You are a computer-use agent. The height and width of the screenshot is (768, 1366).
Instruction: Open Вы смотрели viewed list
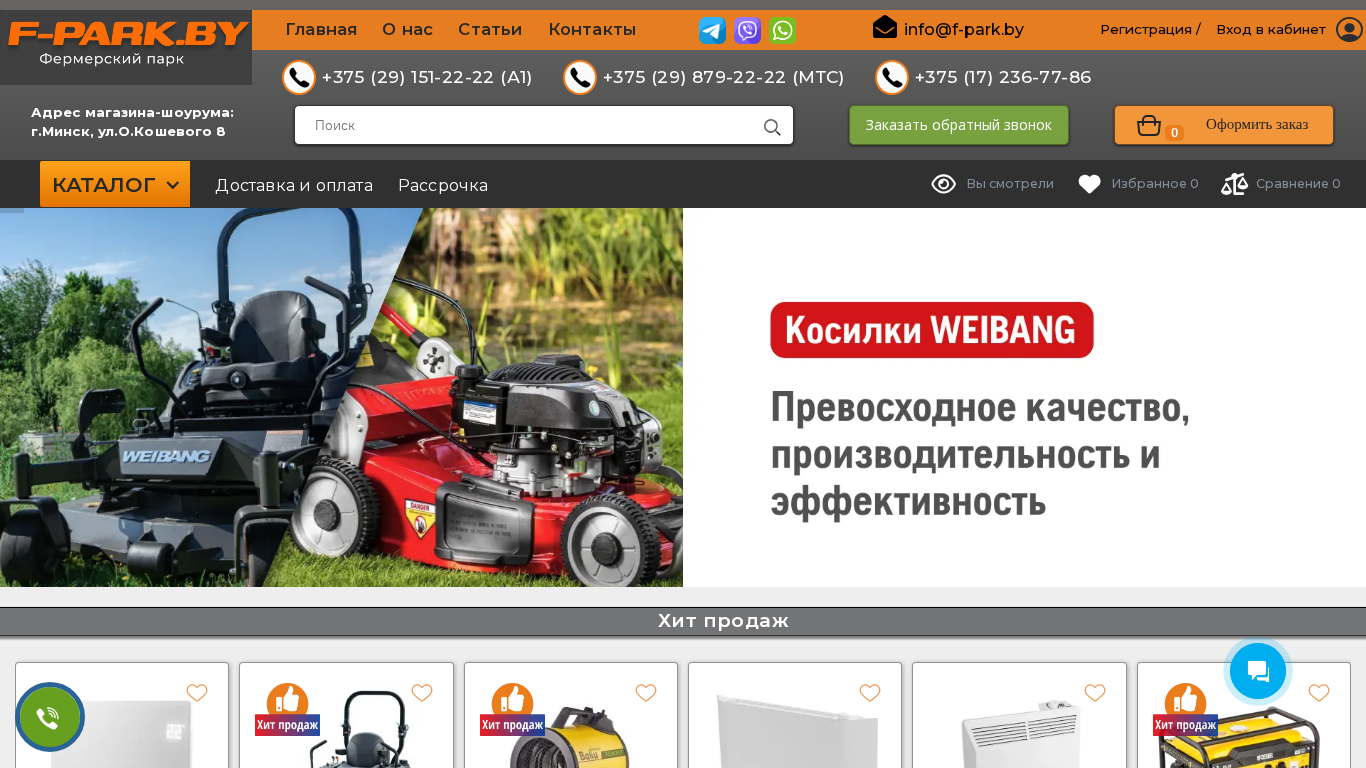1010,184
